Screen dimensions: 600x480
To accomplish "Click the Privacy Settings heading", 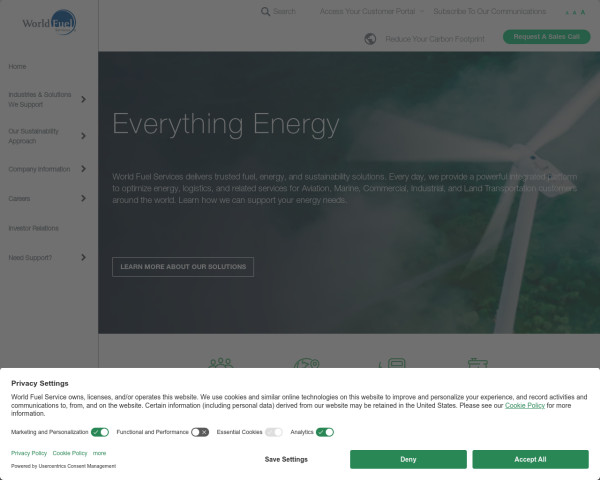I will tap(40, 383).
